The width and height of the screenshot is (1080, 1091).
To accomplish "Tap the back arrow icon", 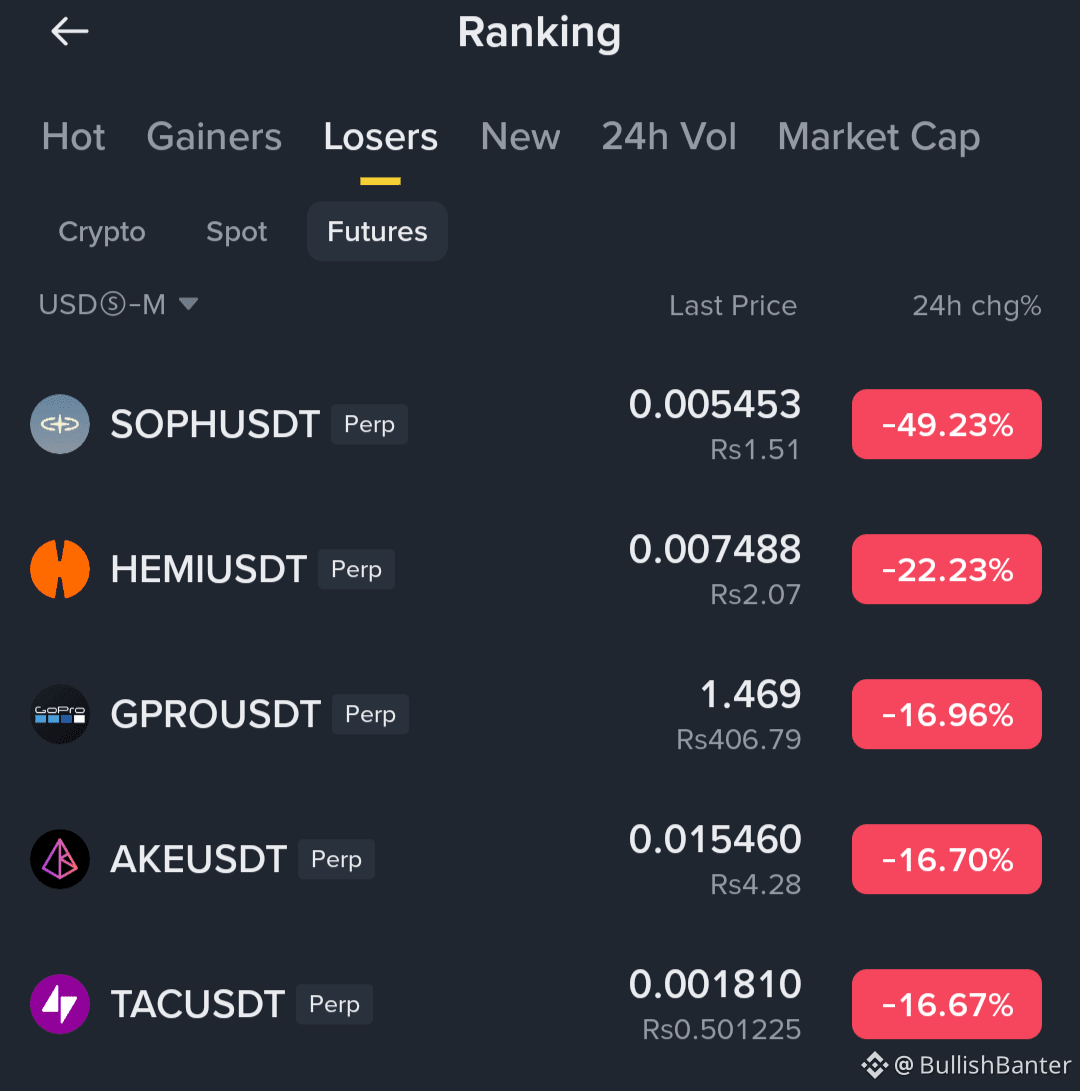I will 70,31.
